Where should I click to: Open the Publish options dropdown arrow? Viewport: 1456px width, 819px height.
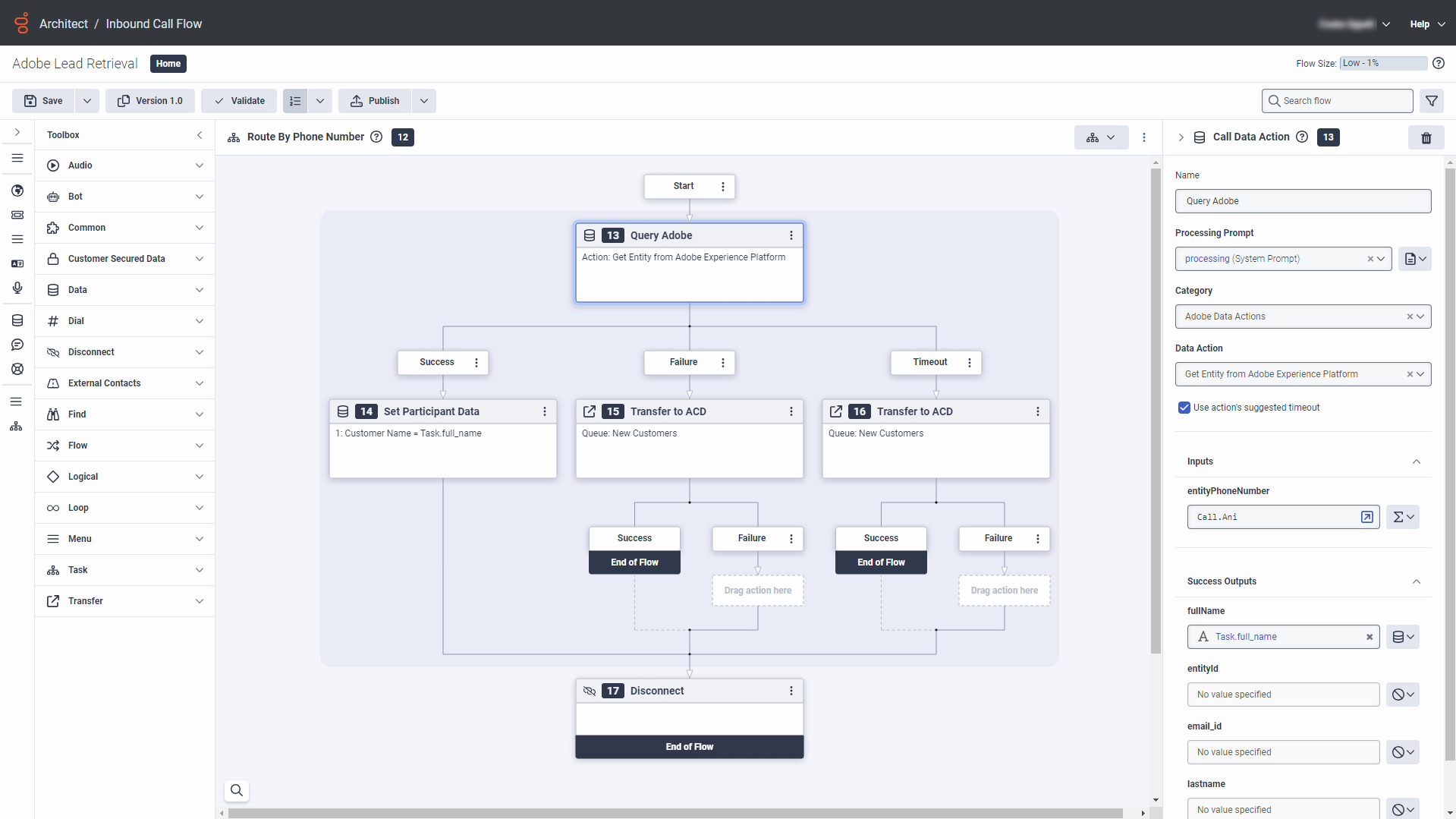click(x=424, y=101)
